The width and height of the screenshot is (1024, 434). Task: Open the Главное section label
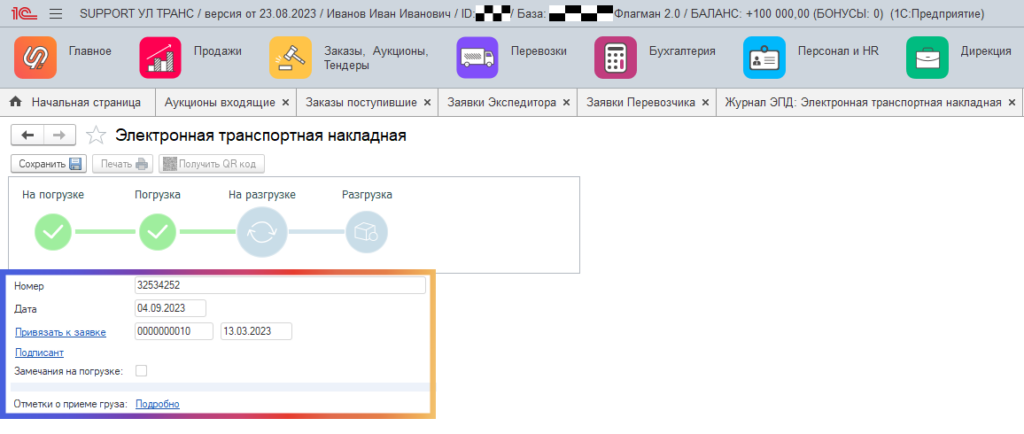pos(90,51)
